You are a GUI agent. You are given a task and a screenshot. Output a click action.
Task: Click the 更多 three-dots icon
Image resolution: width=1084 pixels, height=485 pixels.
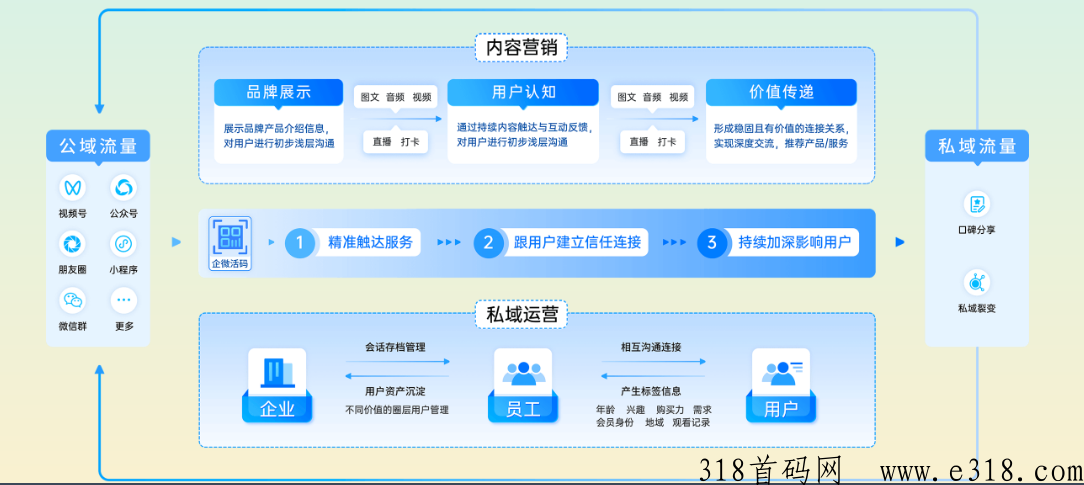pos(123,301)
